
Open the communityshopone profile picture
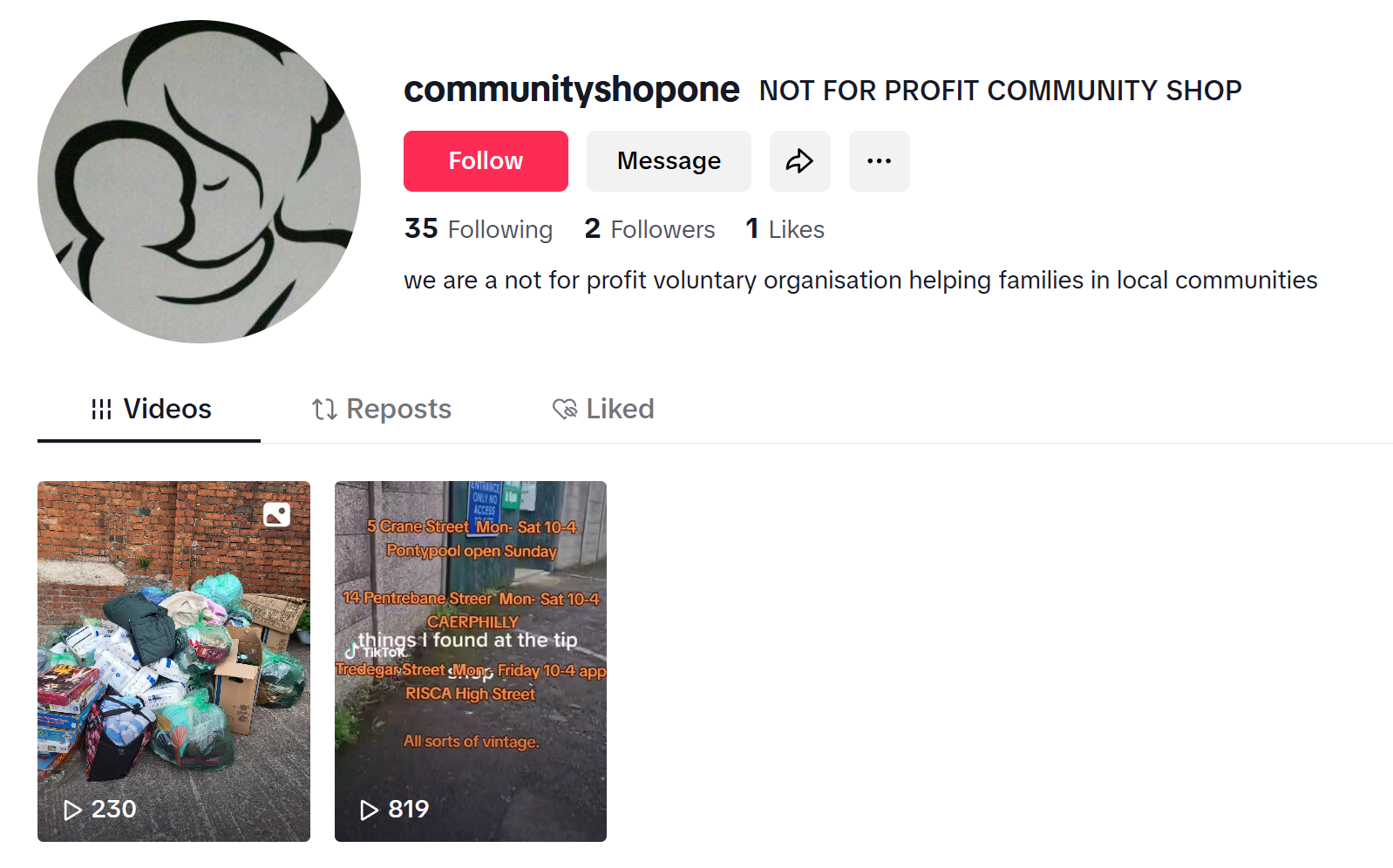(x=199, y=181)
